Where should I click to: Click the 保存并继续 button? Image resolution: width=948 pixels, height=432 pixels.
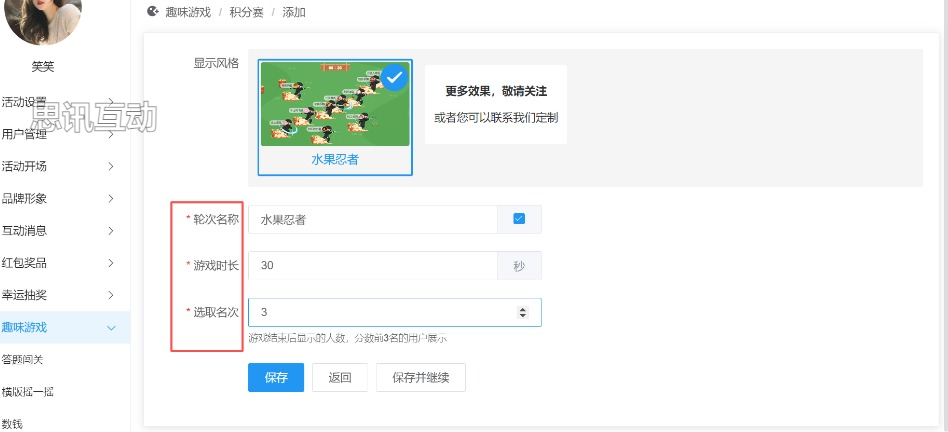[420, 377]
